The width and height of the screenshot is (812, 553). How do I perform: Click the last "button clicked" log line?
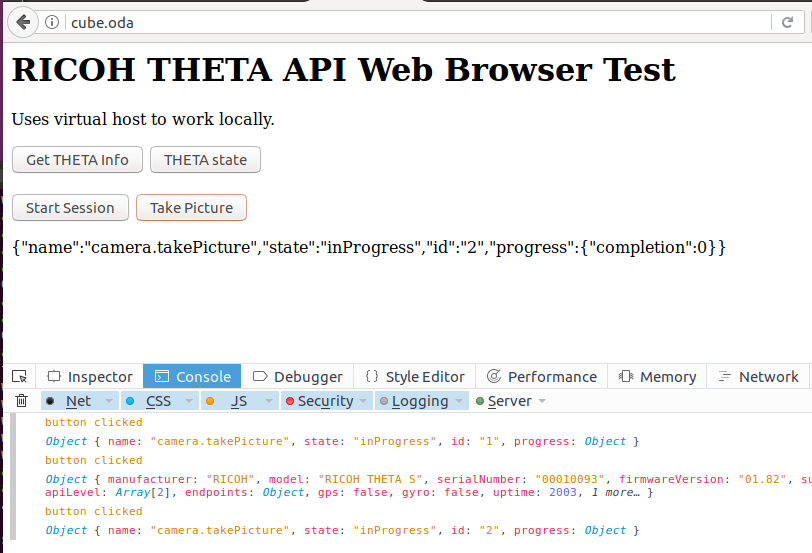(x=94, y=511)
